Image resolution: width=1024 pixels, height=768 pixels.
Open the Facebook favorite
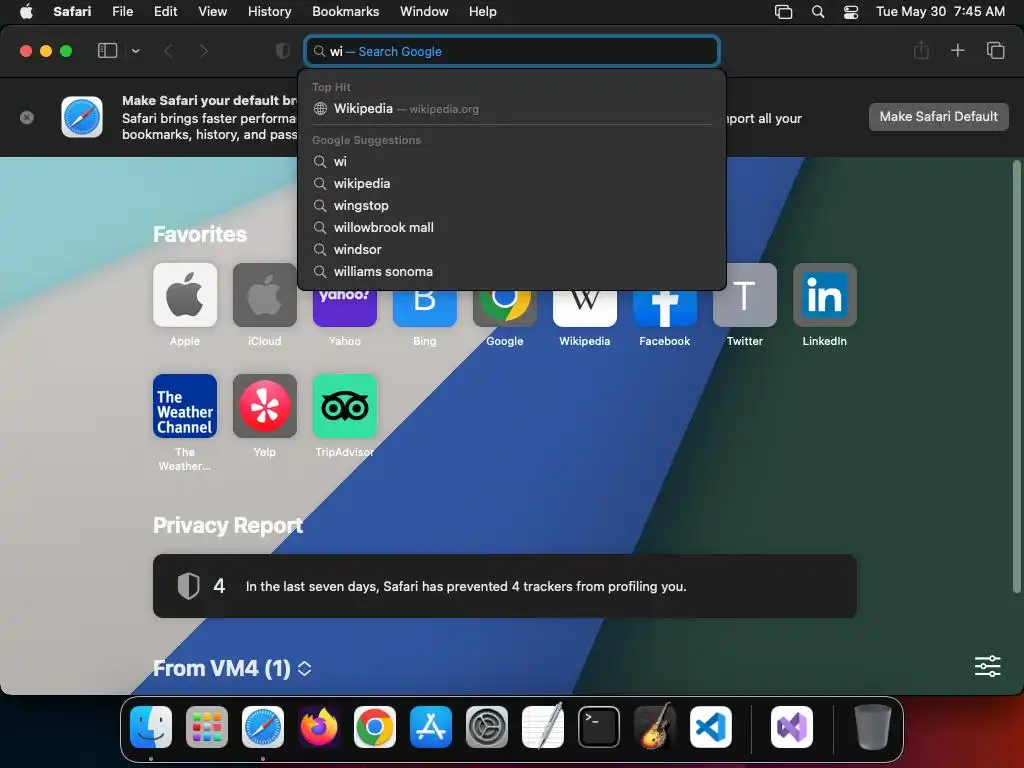(665, 308)
